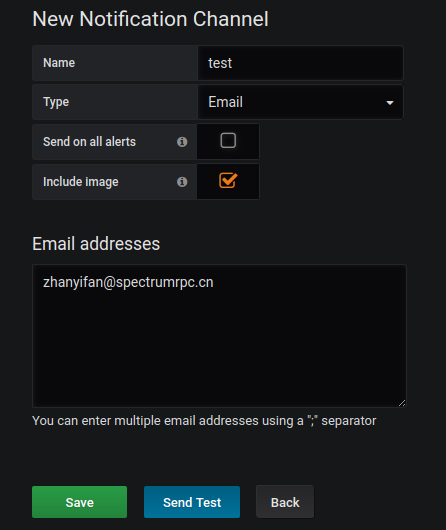
Task: Click the Send Test button
Action: tap(192, 502)
